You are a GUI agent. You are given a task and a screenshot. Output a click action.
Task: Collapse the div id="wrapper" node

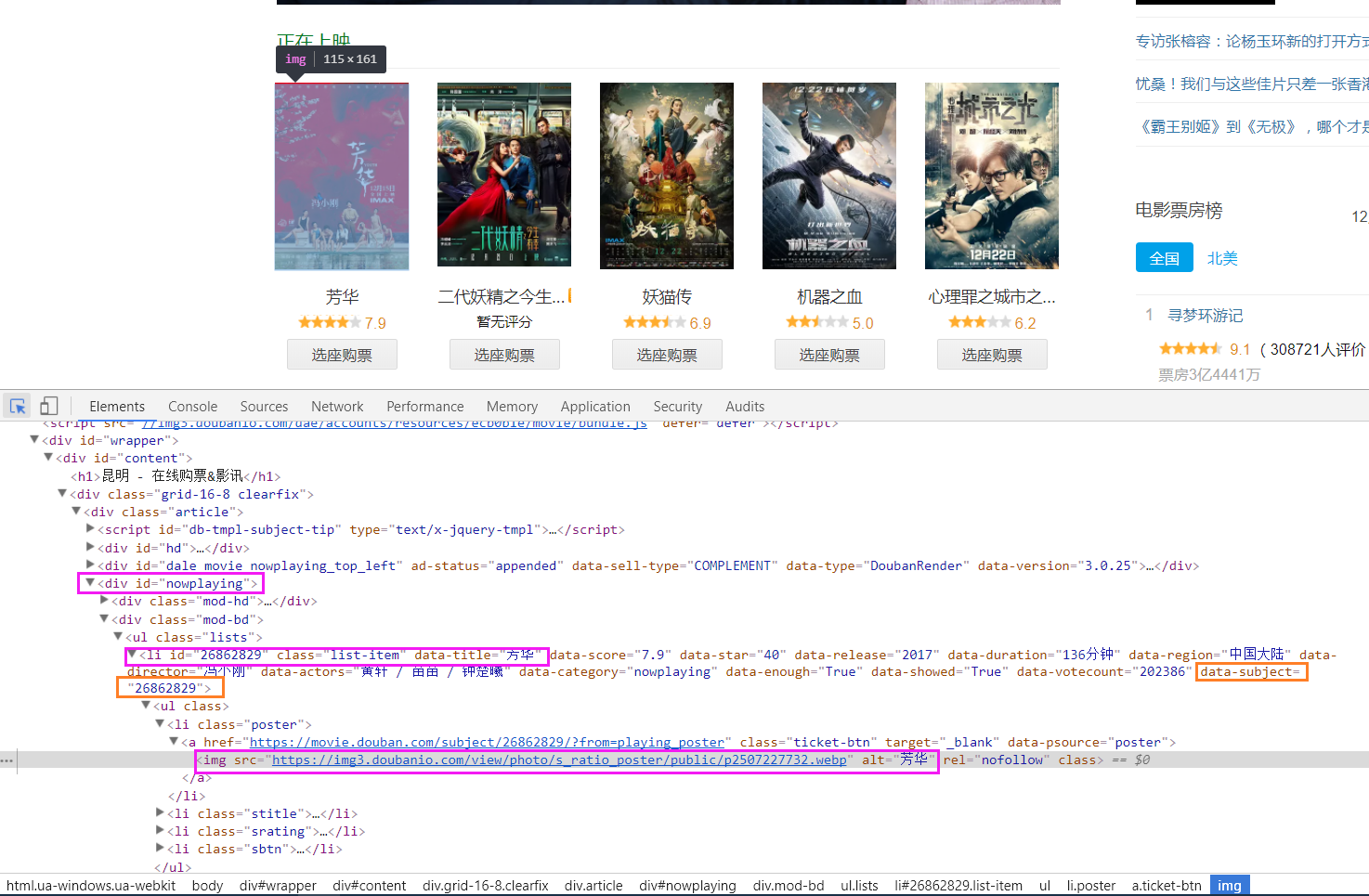pyautogui.click(x=34, y=440)
